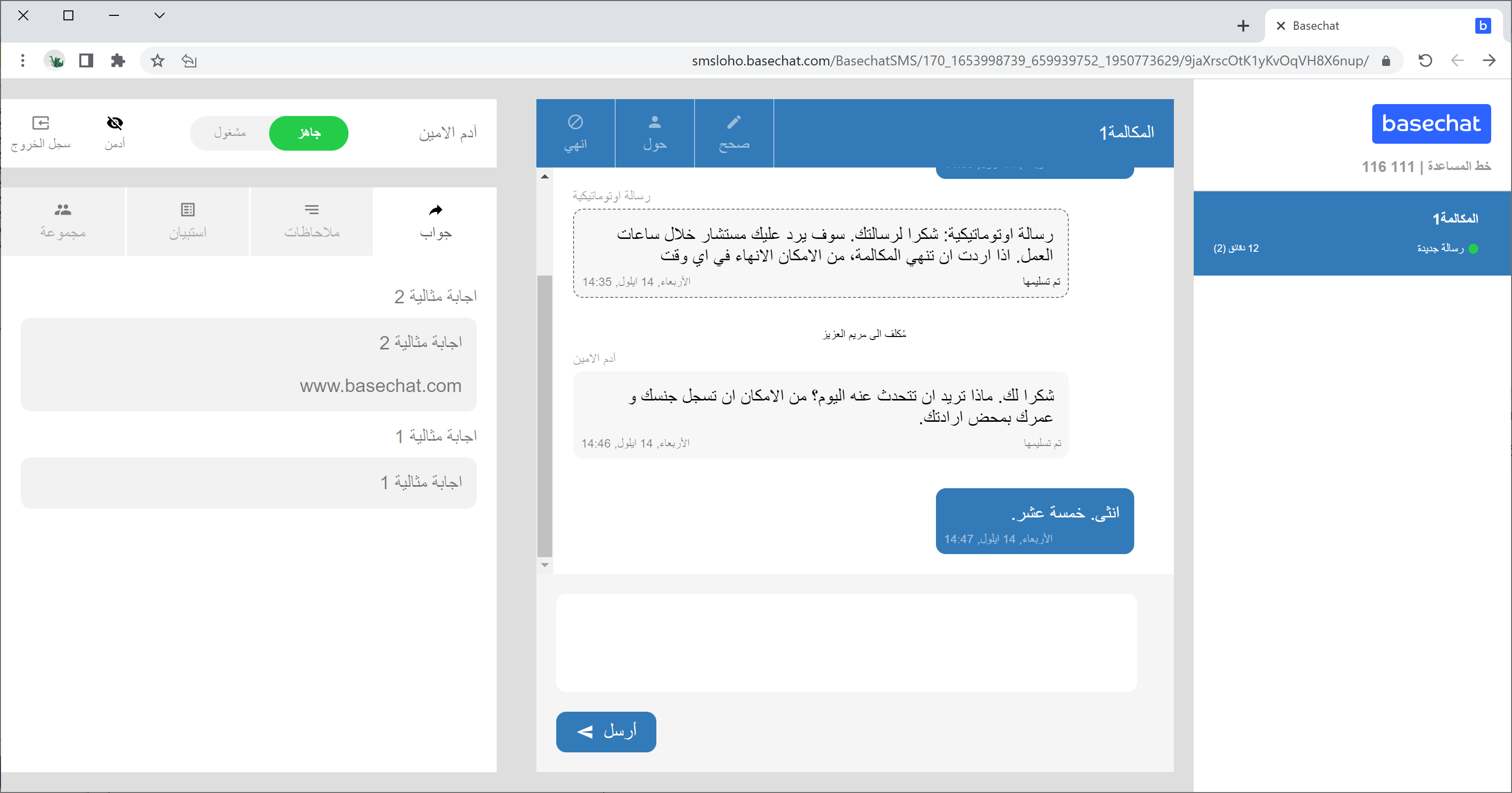The height and width of the screenshot is (793, 1512).
Task: Open browser side panel icon
Action: click(86, 60)
